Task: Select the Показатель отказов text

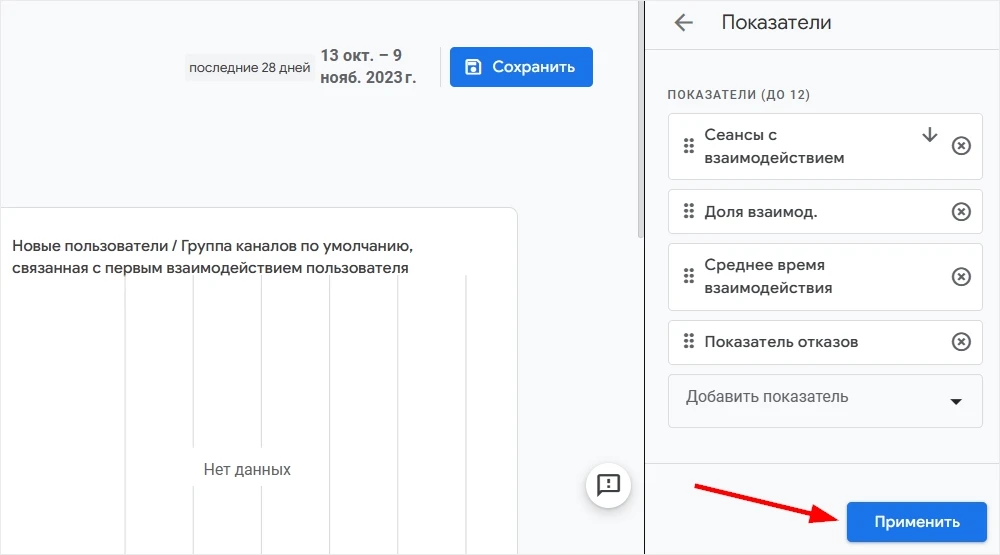Action: tap(781, 342)
